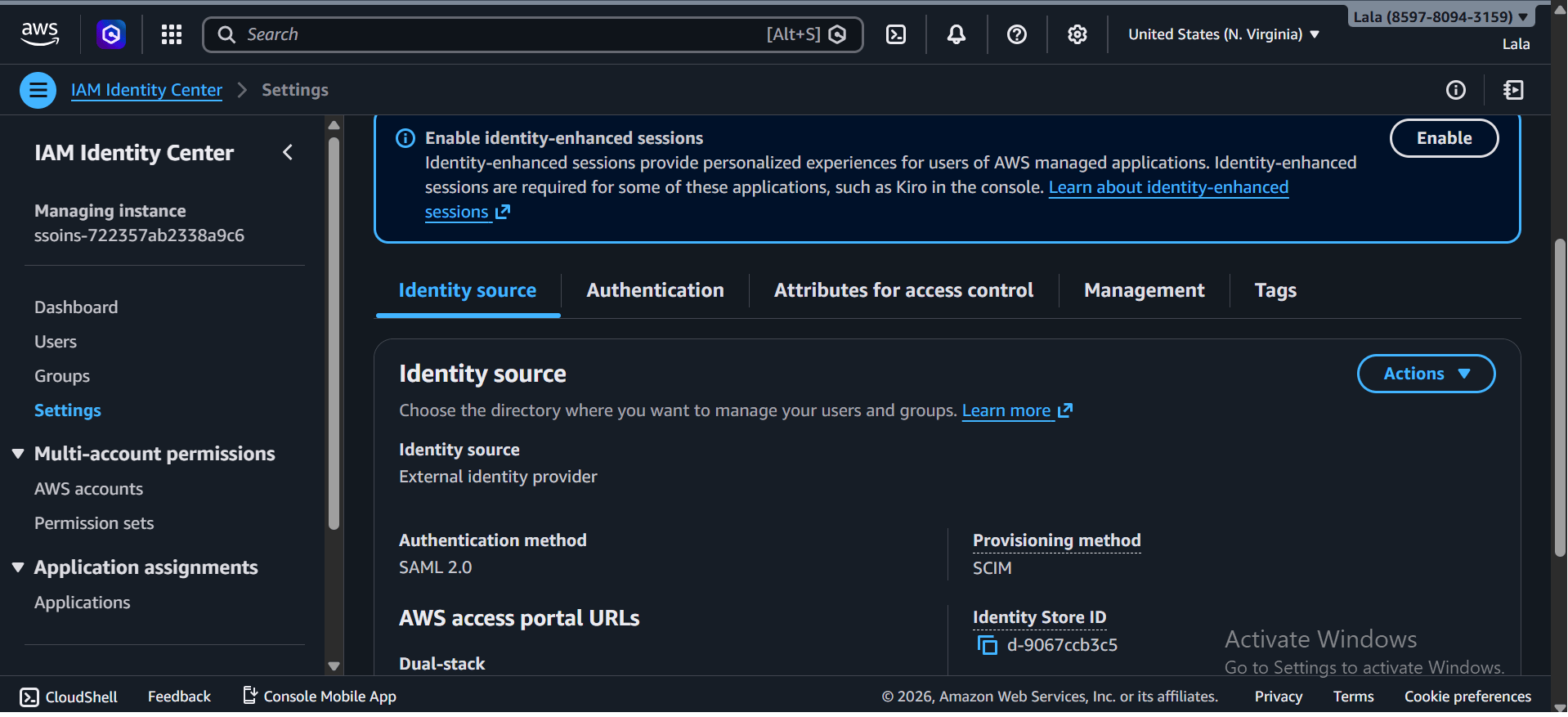
Task: Select Settings in the sidebar
Action: click(68, 410)
